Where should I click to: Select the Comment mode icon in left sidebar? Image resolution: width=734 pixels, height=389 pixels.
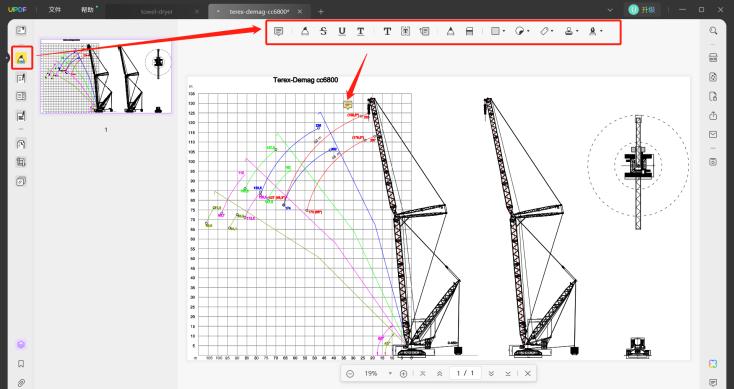(x=21, y=59)
